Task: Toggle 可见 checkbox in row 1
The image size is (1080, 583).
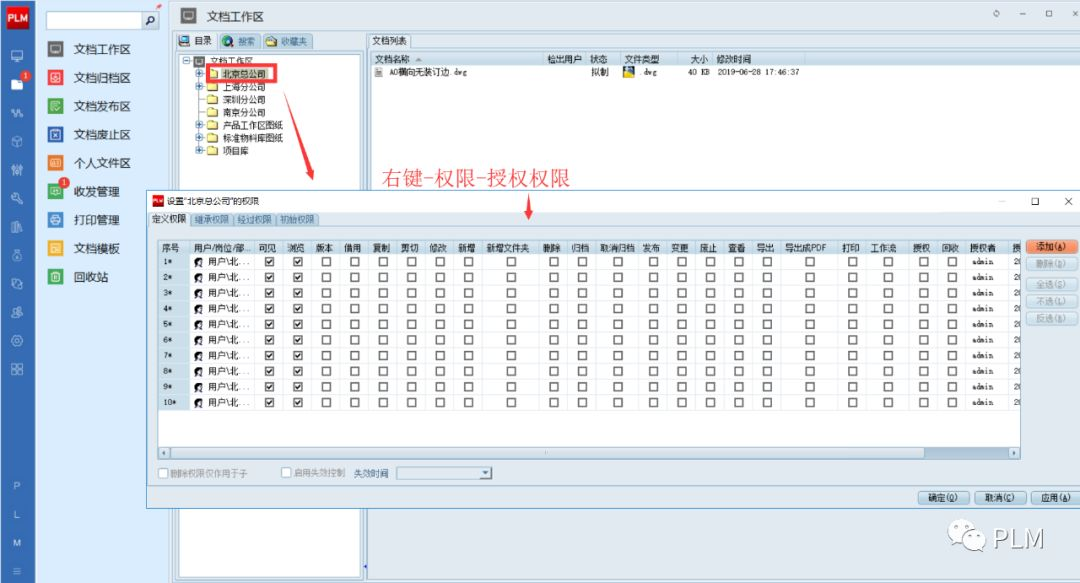Action: click(x=269, y=262)
